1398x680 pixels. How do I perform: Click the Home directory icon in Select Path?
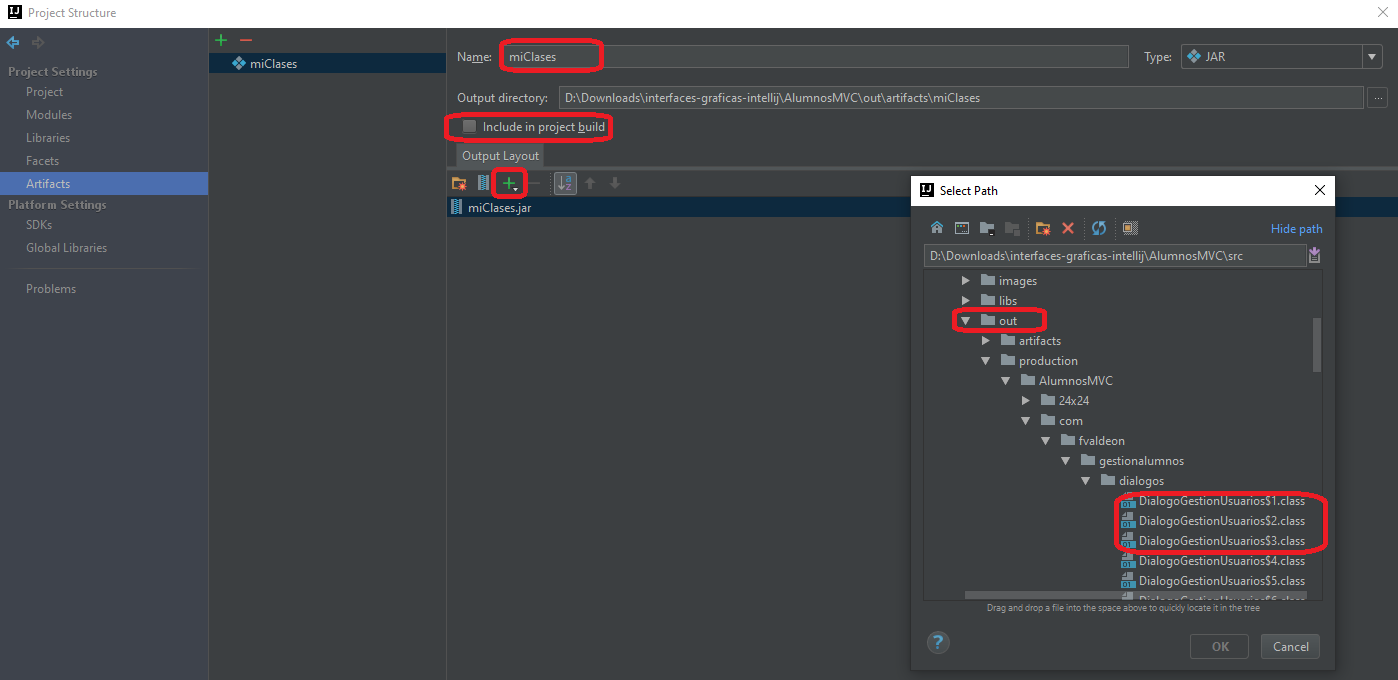[x=937, y=228]
